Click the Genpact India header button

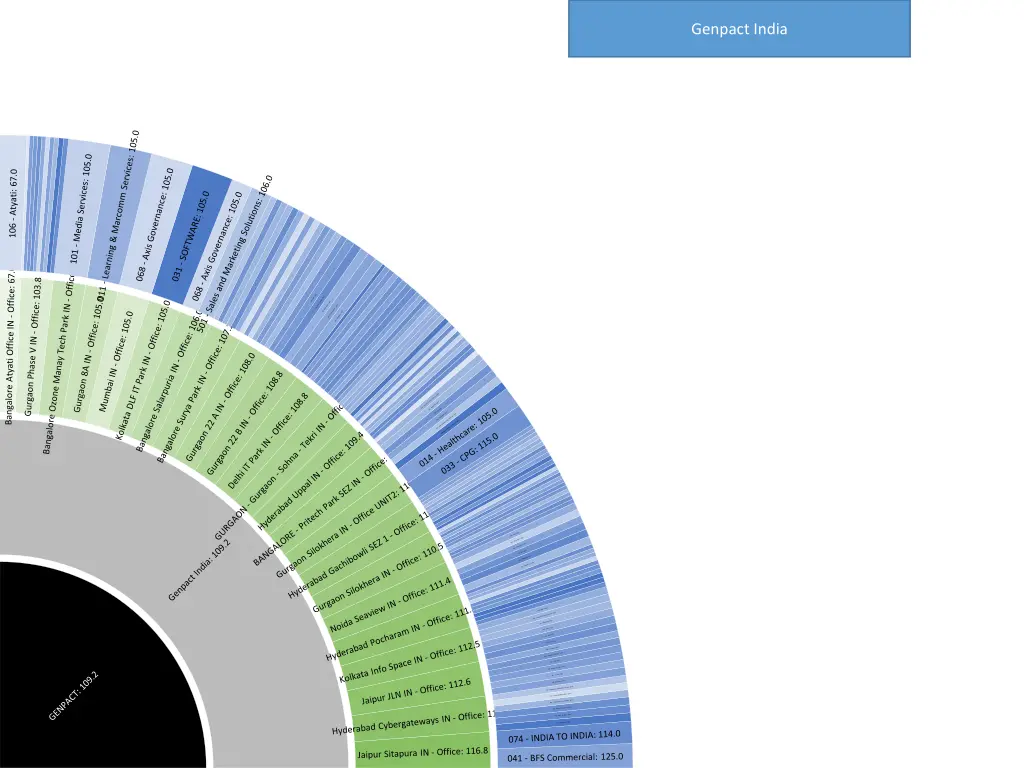(739, 29)
